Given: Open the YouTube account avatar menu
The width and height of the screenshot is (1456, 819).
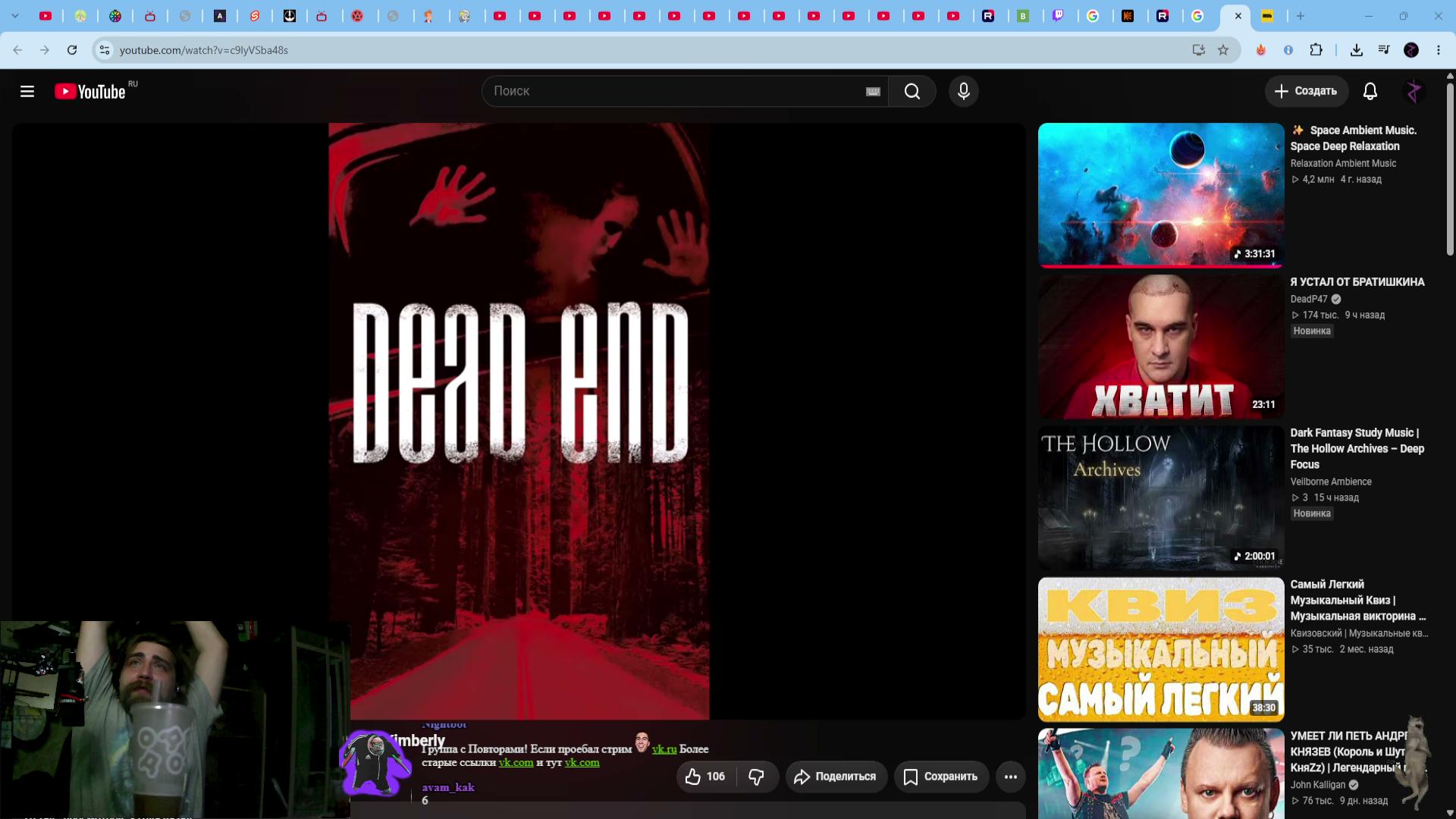Looking at the screenshot, I should 1413,92.
